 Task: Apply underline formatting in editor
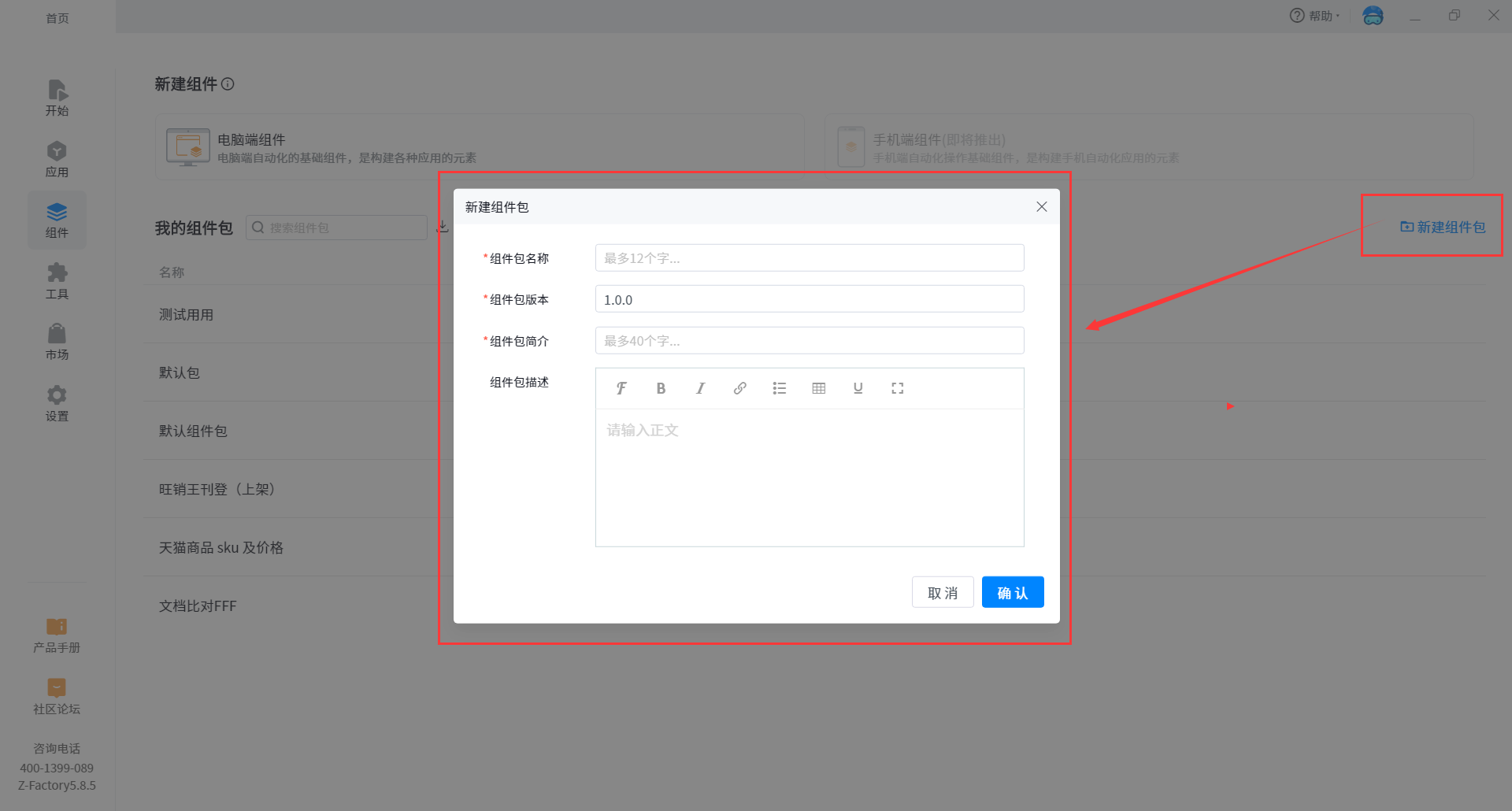point(858,388)
